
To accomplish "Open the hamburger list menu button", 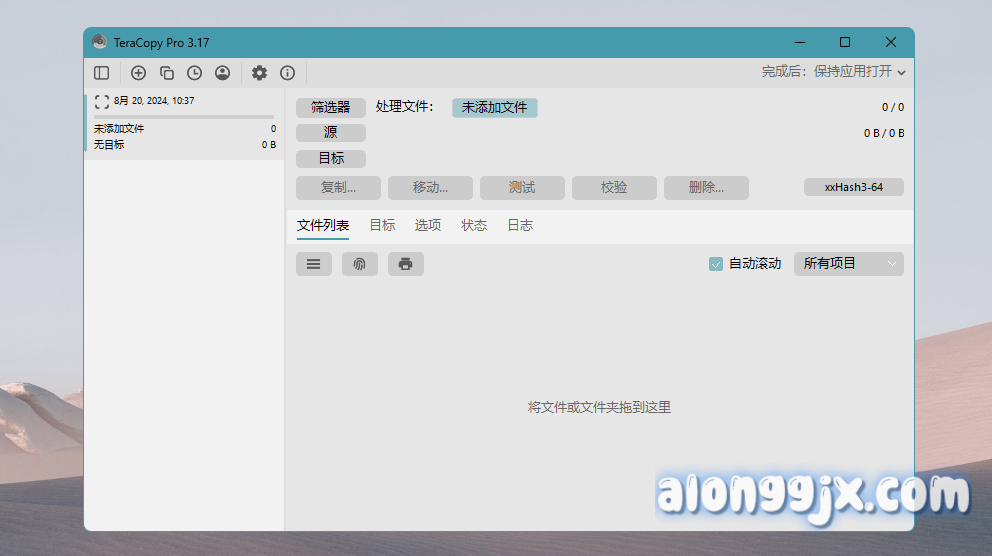I will 314,264.
